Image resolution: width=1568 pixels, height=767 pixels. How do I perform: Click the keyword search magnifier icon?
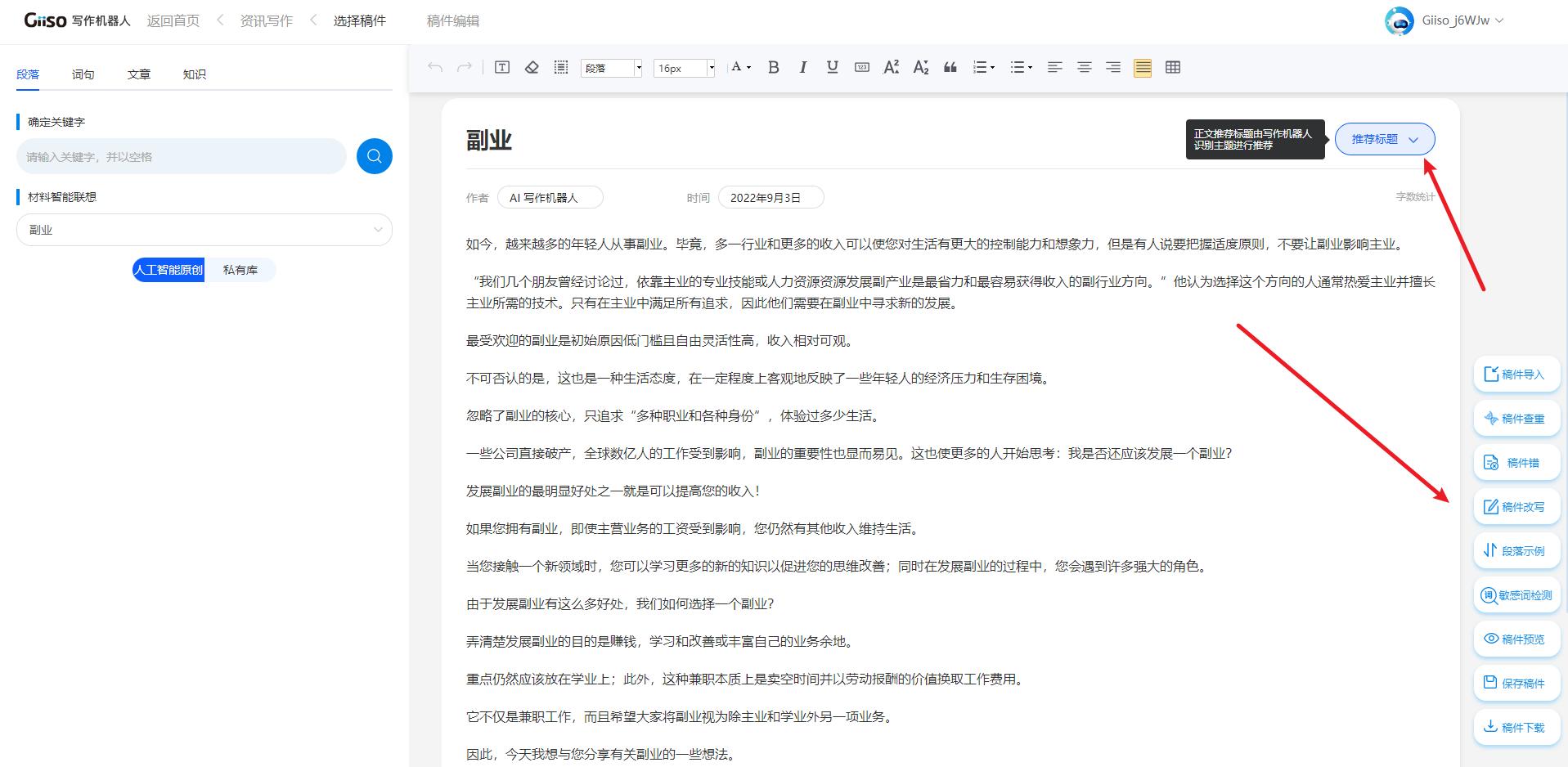[374, 155]
